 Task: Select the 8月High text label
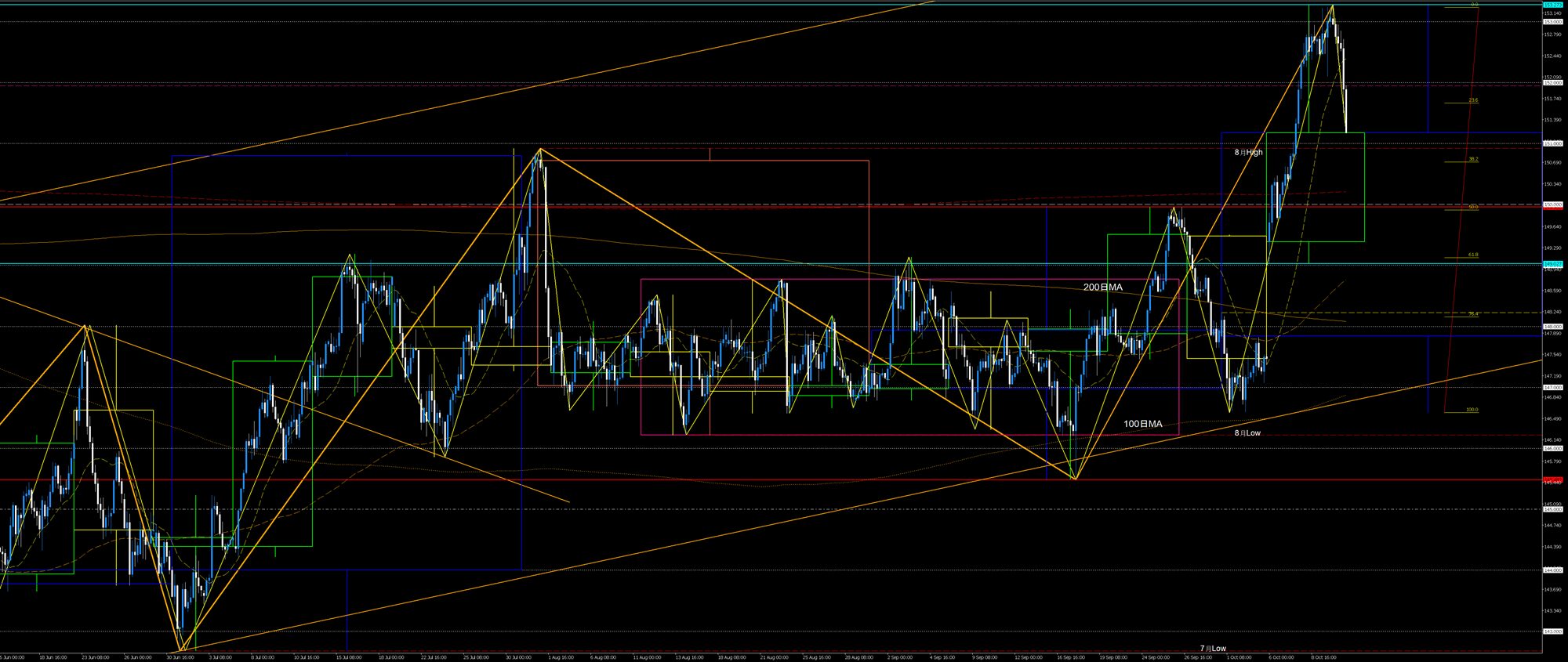(x=1248, y=153)
